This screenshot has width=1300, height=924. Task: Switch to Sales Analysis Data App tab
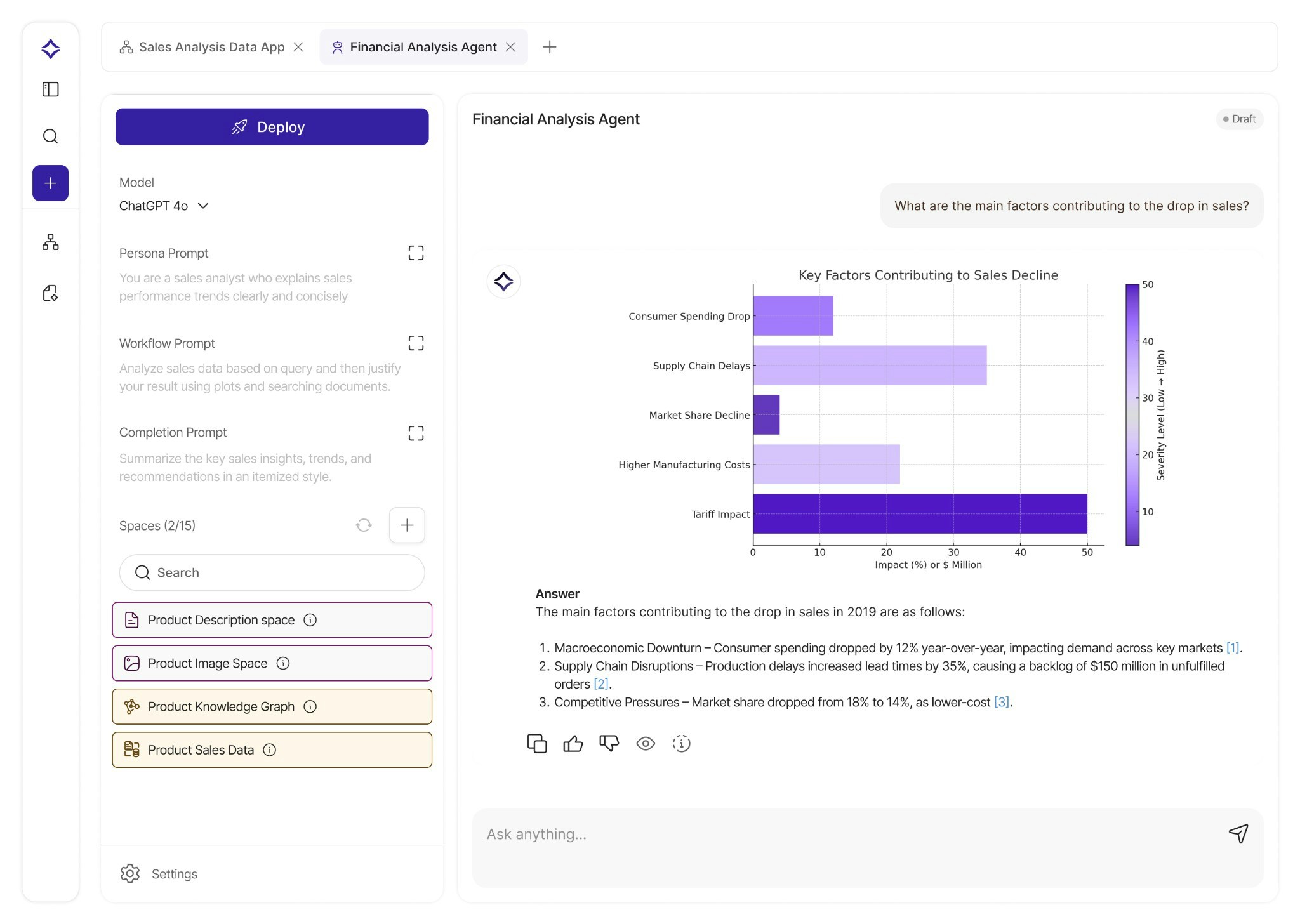tap(211, 47)
